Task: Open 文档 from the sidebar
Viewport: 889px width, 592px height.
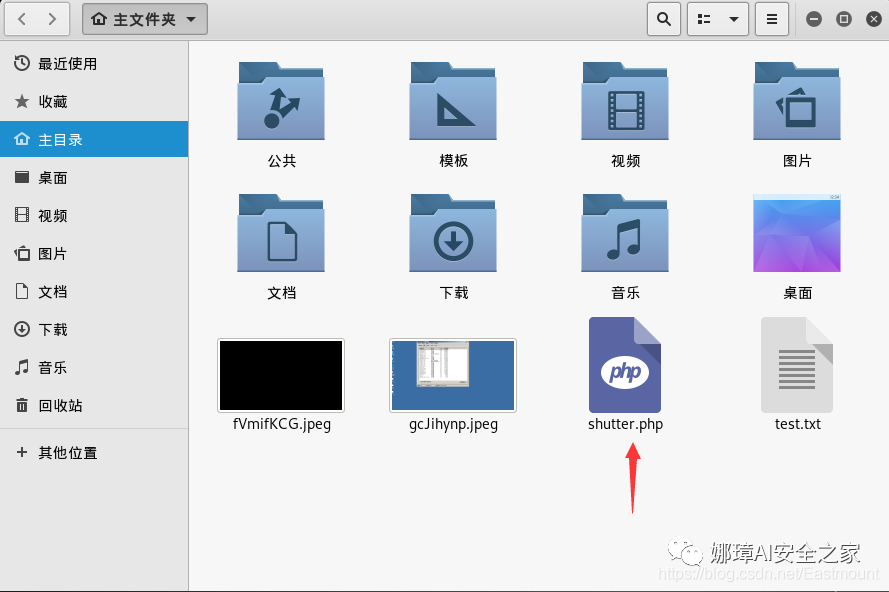Action: point(94,291)
